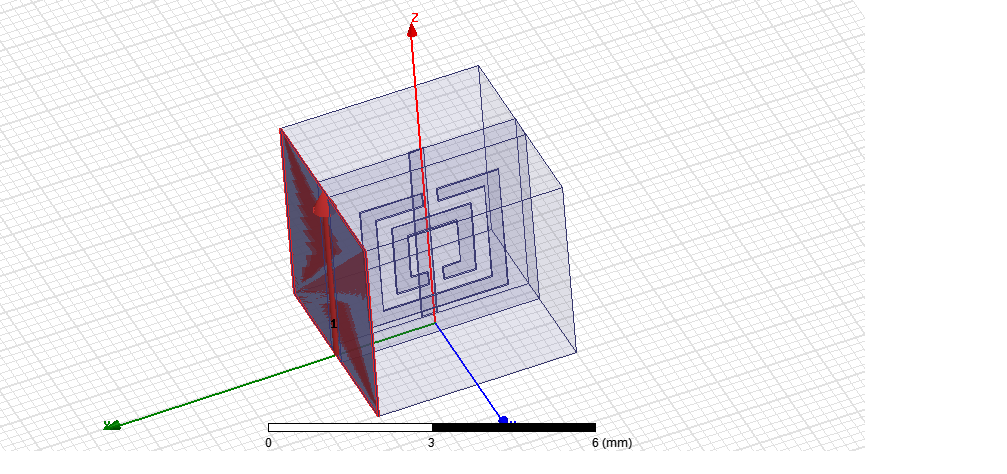Screen dimensions: 1007x474
Task: Select the green Y axis arrowhead
Action: 112,425
